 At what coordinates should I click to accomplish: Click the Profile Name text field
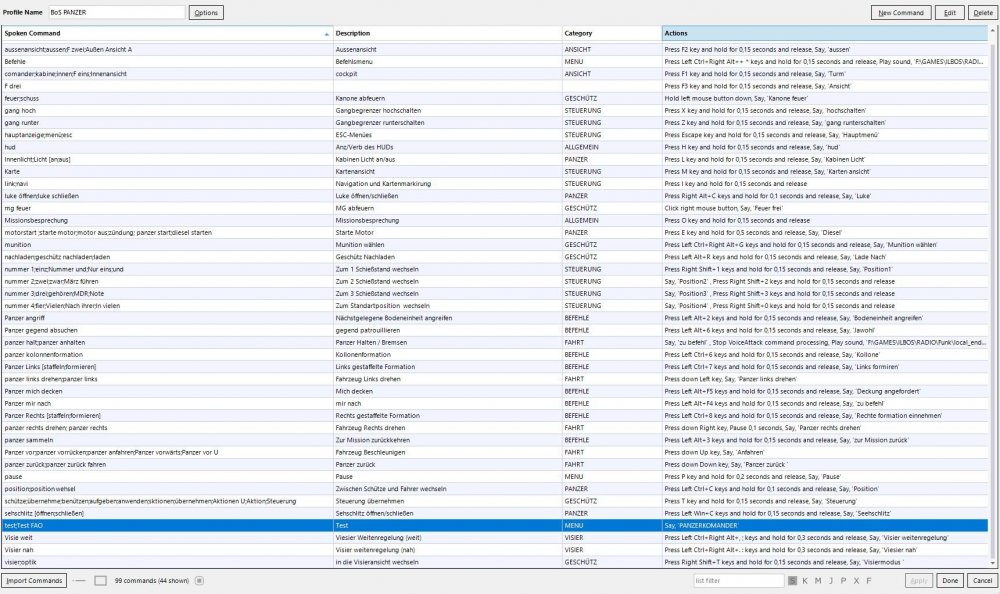coord(116,13)
